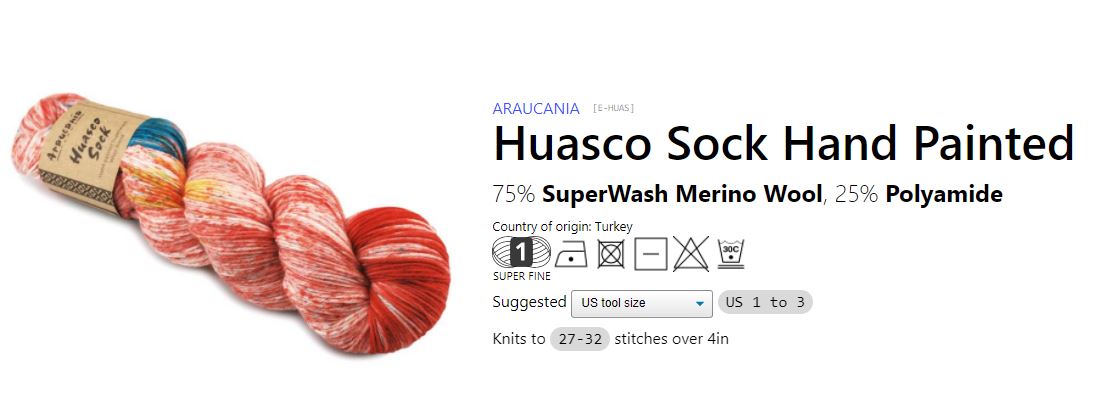The width and height of the screenshot is (1098, 409).
Task: Click the US 1 to 3 needle badge
Action: [x=765, y=303]
